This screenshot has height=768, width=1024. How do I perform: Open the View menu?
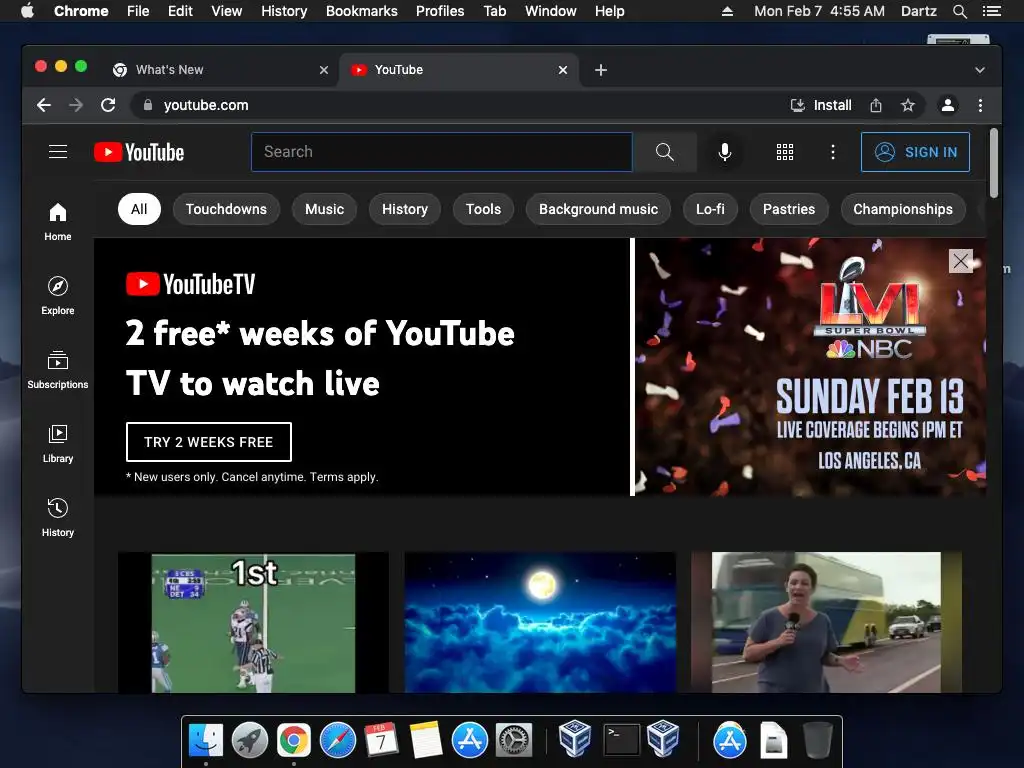click(x=227, y=11)
